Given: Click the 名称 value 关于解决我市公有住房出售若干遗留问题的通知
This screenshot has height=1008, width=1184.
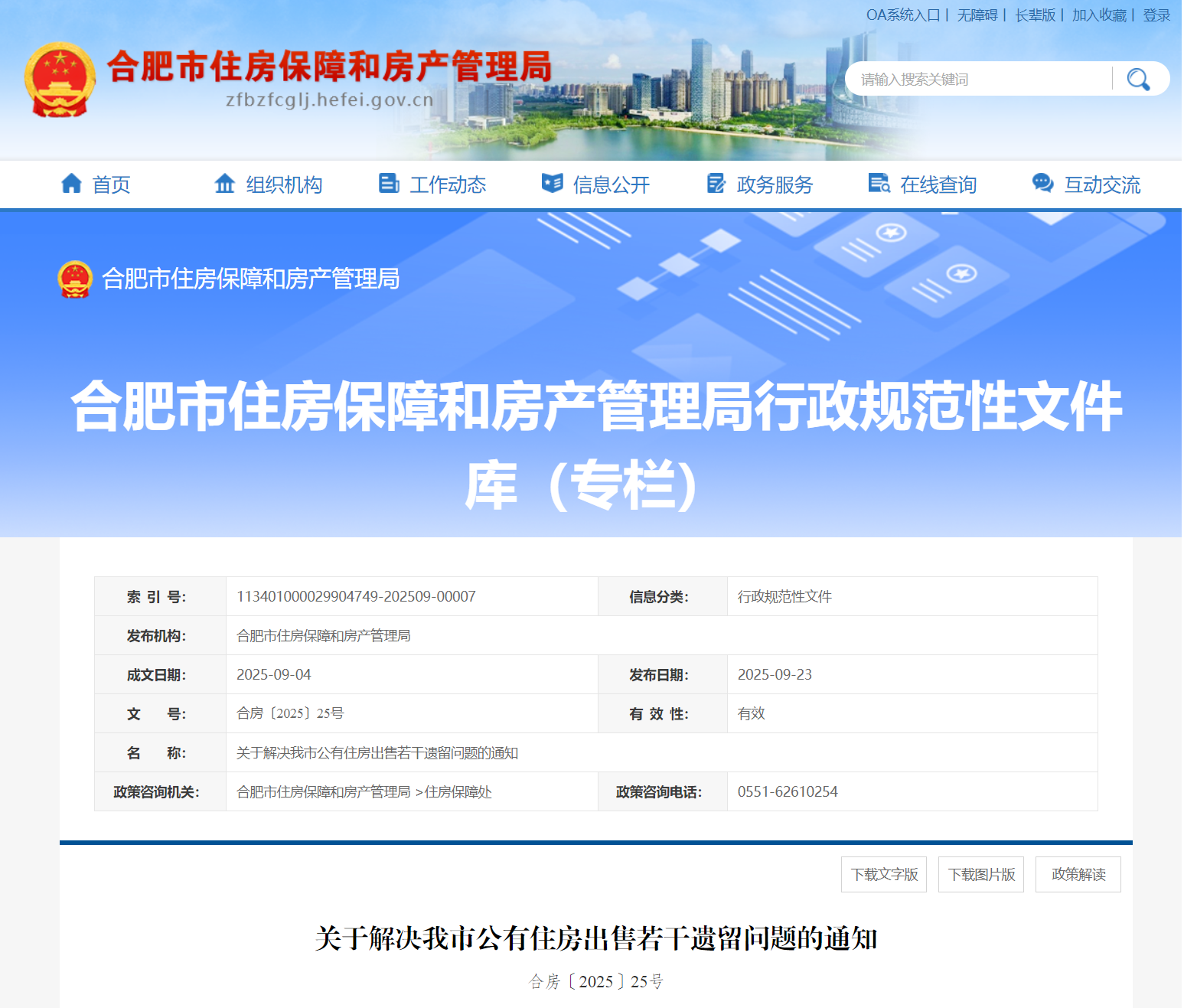Looking at the screenshot, I should click(377, 752).
